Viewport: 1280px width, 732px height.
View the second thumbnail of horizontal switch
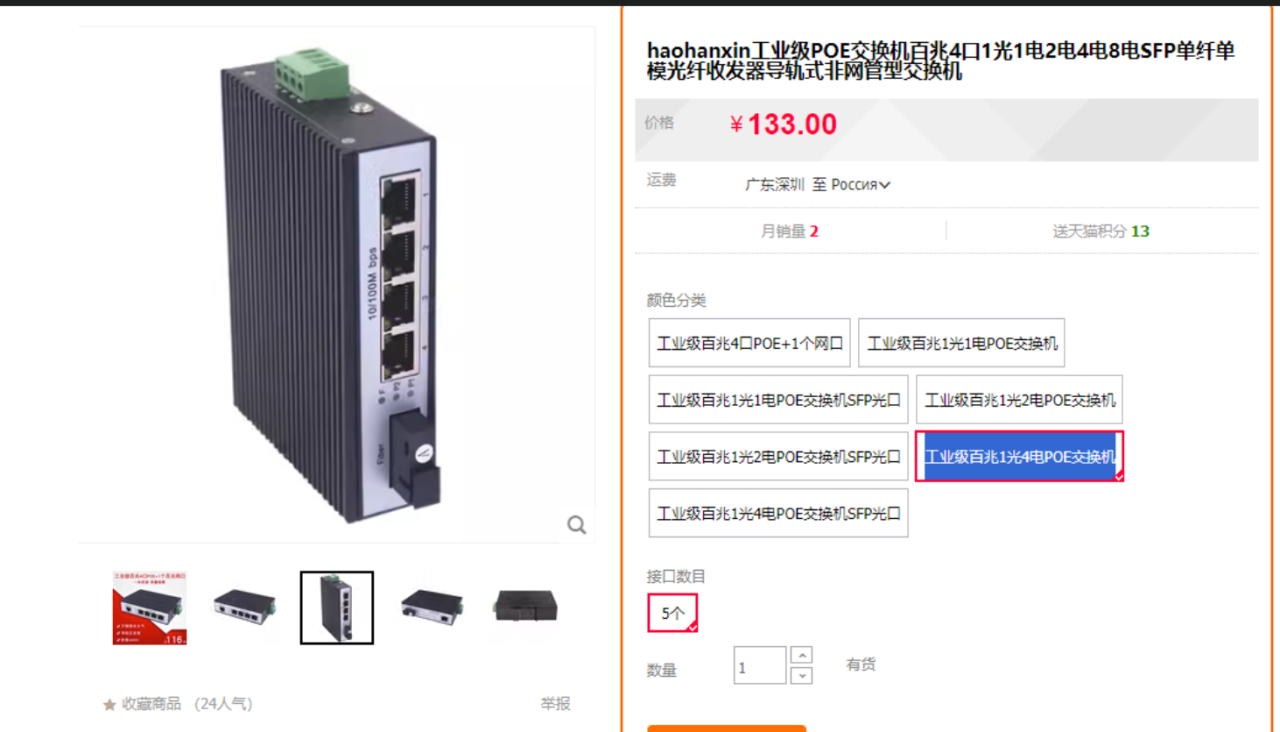tap(244, 607)
